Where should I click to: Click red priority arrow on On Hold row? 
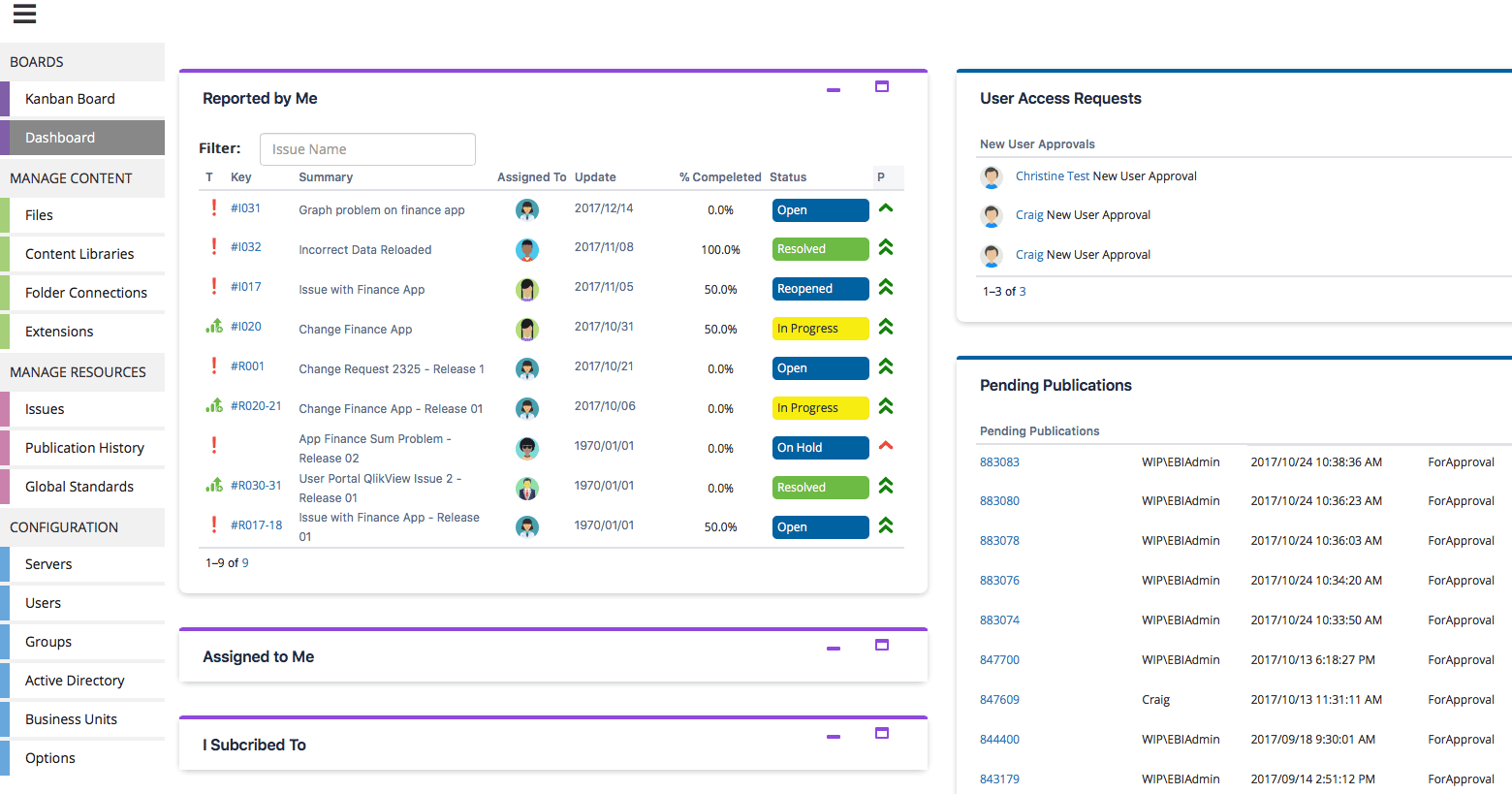[885, 446]
